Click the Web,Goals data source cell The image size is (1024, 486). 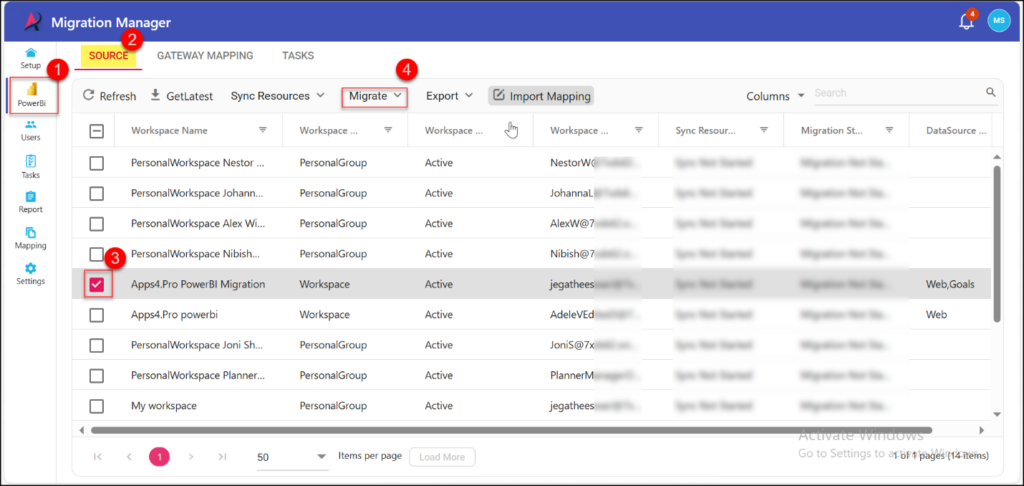click(x=950, y=284)
